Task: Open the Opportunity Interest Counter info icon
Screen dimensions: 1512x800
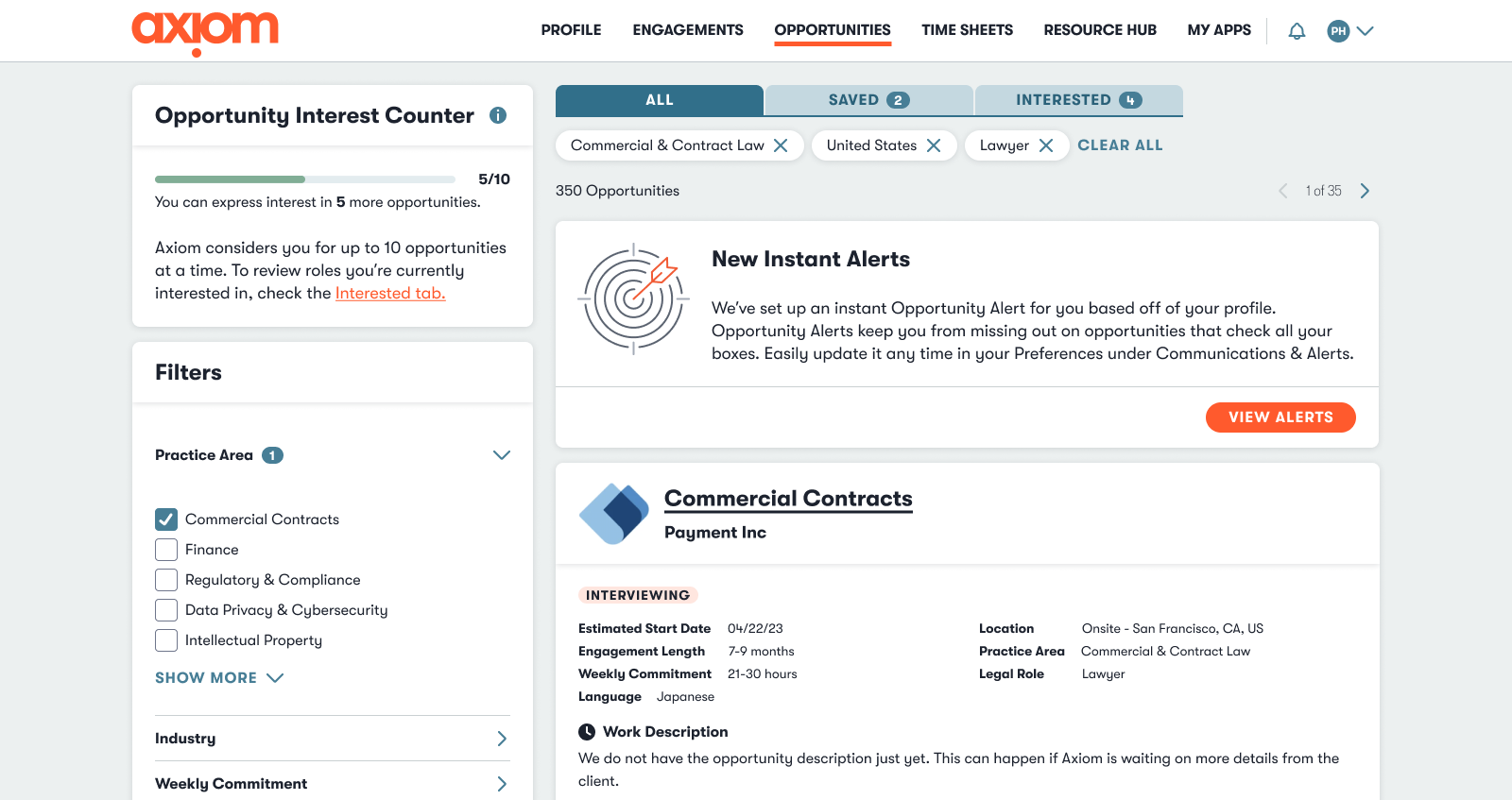Action: point(498,115)
